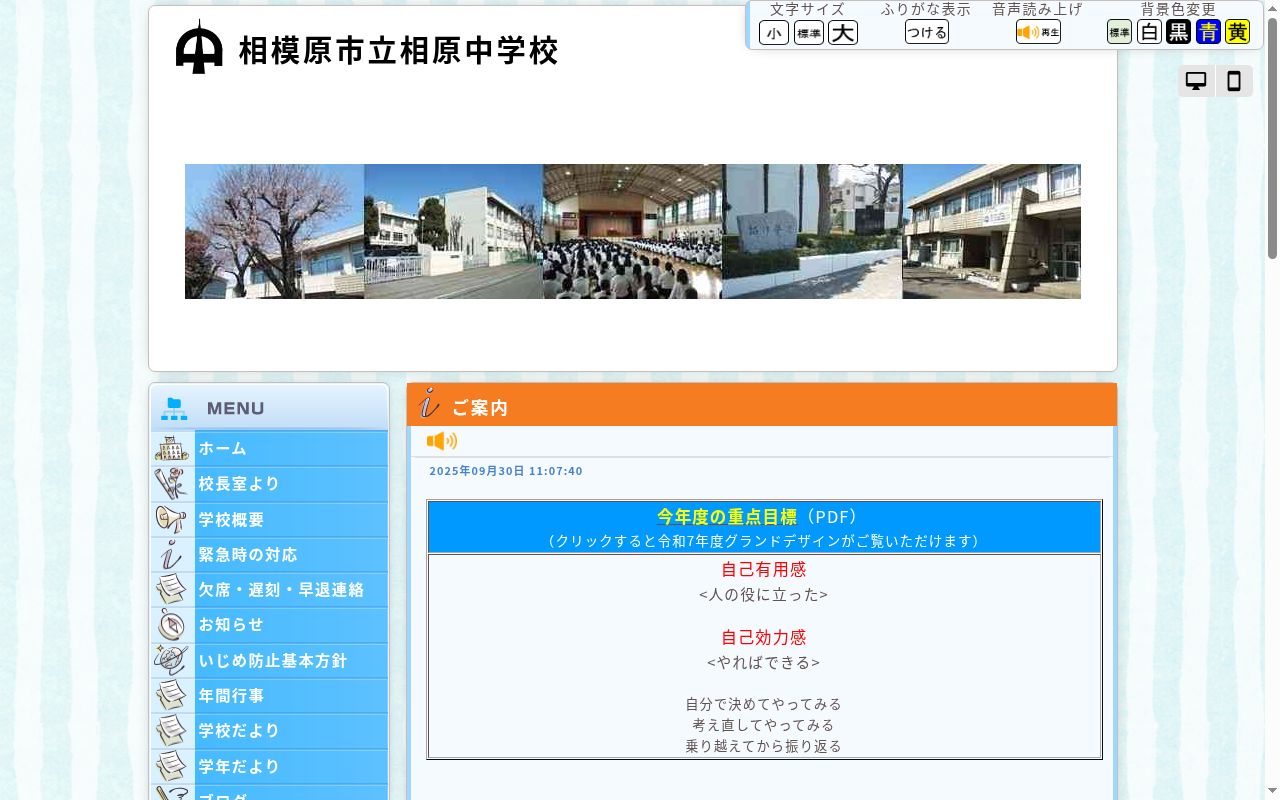Open the 緊急時の対応 menu item
1280x800 pixels.
tap(270, 554)
